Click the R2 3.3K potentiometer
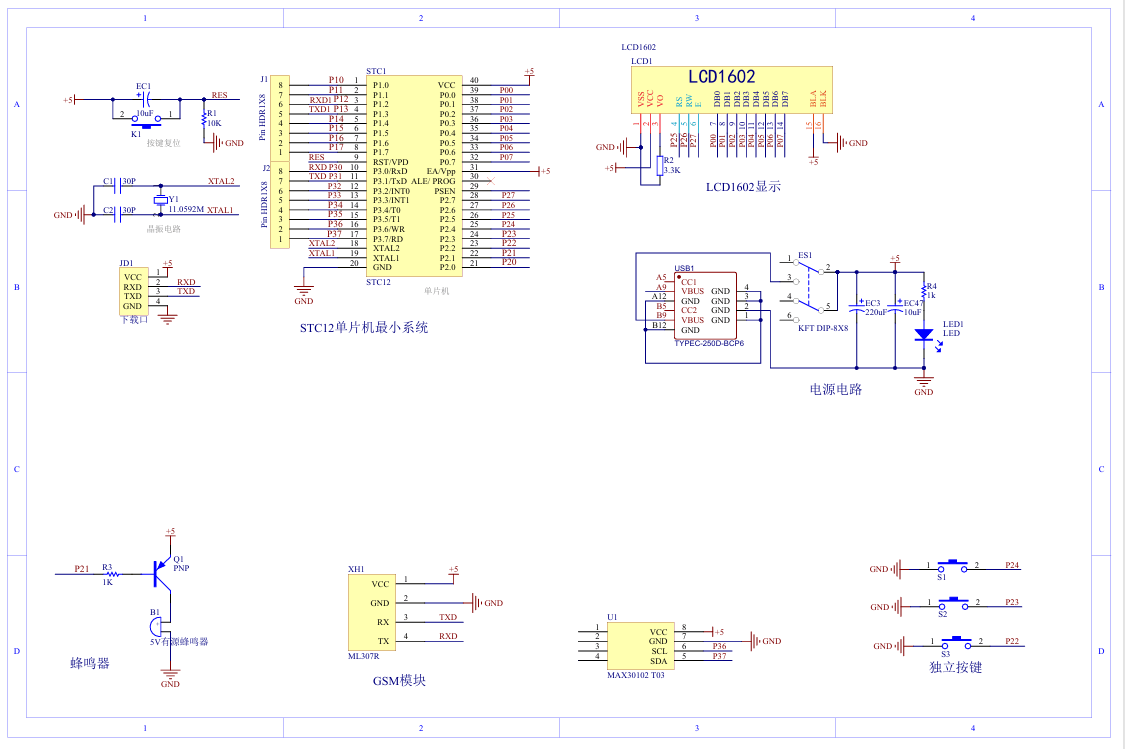Viewport: 1125px width, 749px height. coord(660,165)
